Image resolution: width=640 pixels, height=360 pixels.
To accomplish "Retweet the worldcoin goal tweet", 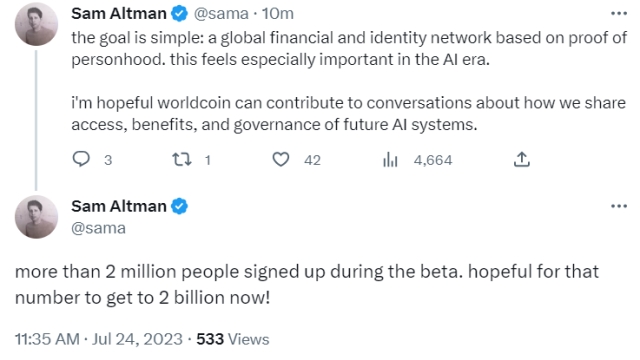I will (182, 159).
